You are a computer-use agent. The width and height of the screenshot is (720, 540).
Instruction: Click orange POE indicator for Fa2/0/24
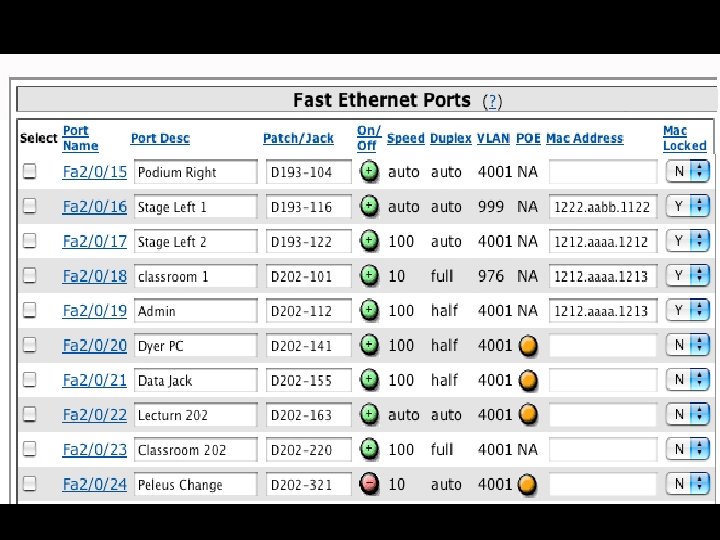click(528, 484)
